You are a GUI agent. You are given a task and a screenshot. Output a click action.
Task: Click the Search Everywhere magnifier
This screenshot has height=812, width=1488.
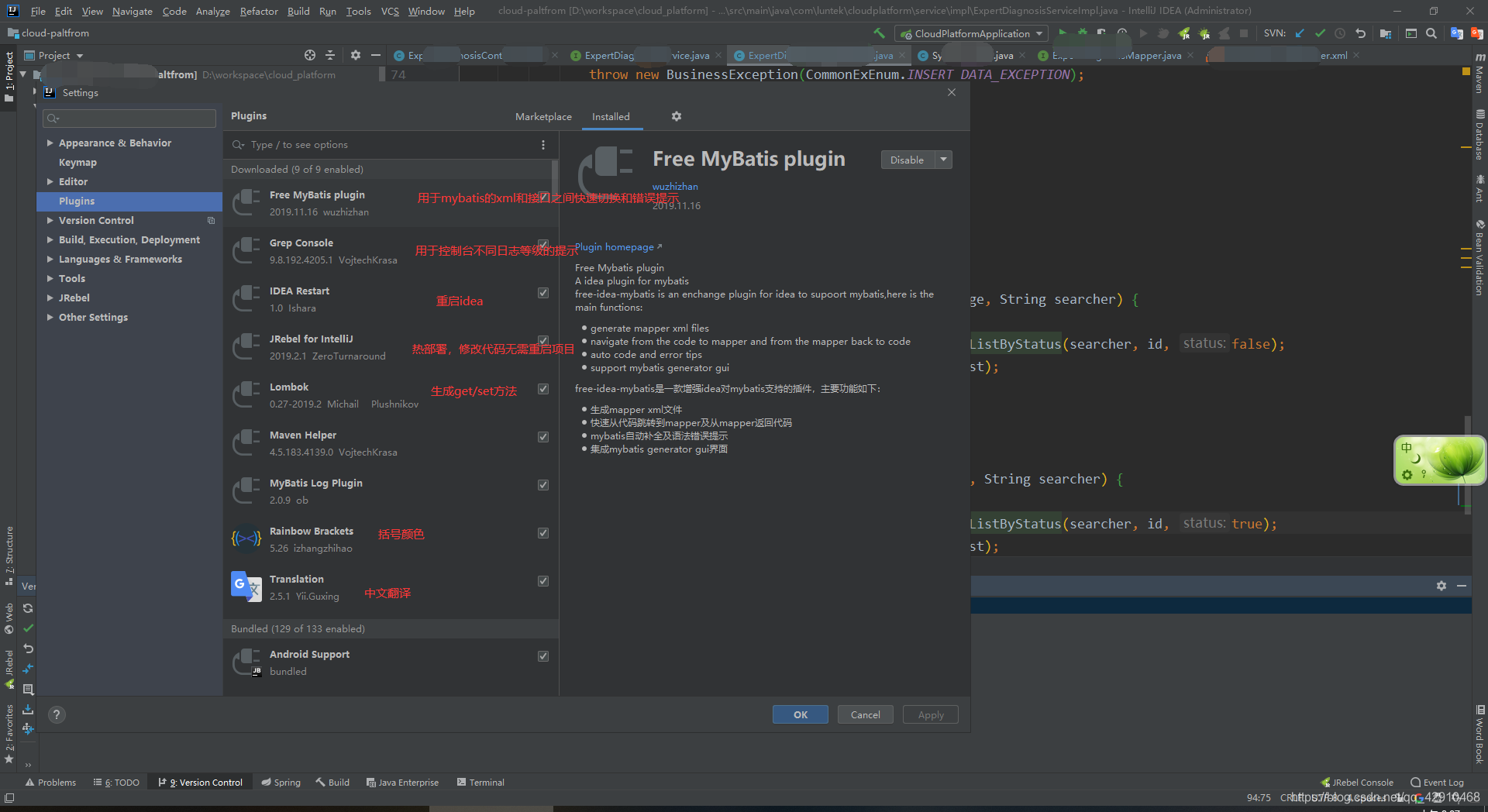[x=1431, y=33]
